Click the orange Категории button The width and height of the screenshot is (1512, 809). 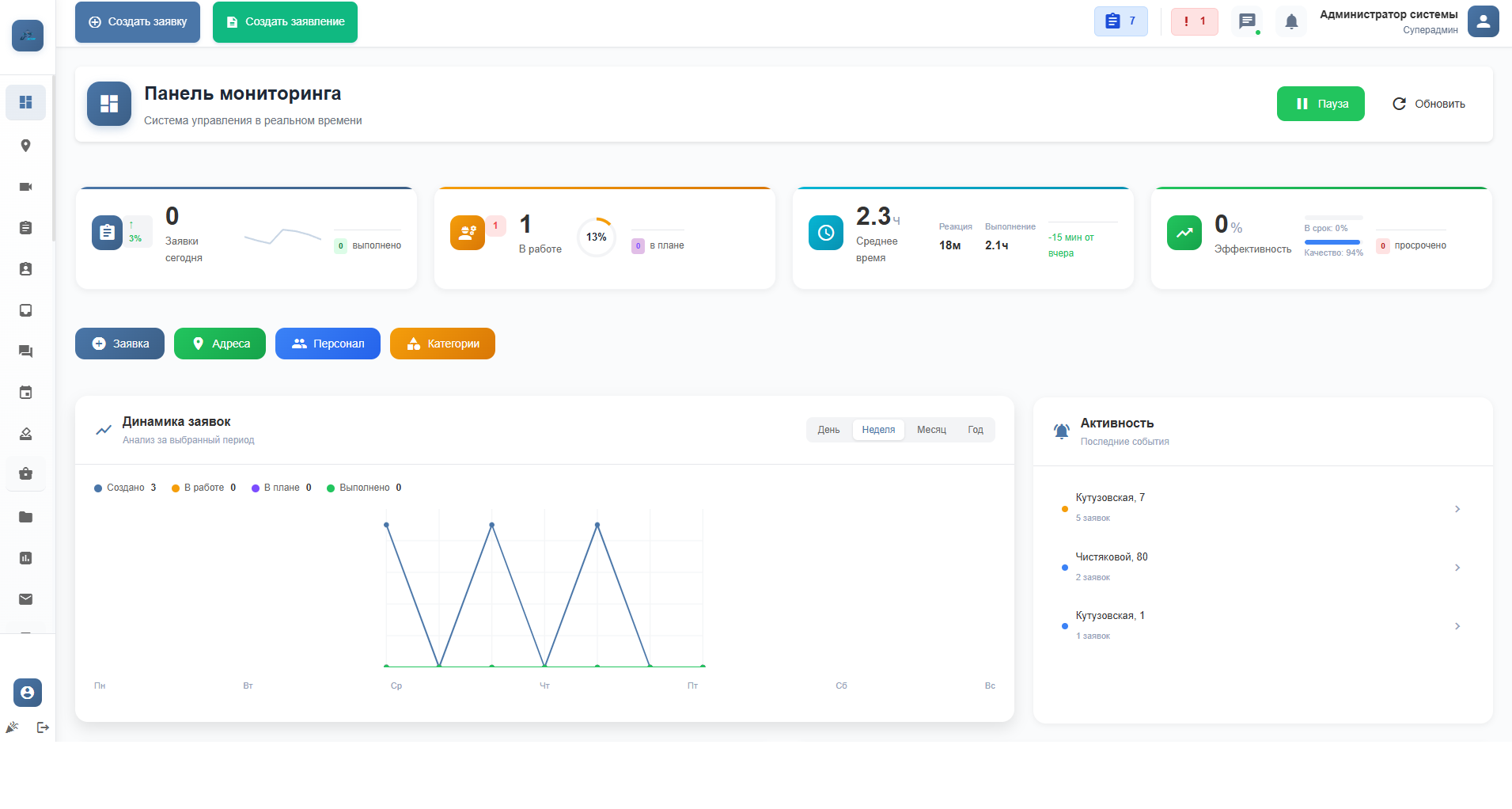tap(442, 344)
